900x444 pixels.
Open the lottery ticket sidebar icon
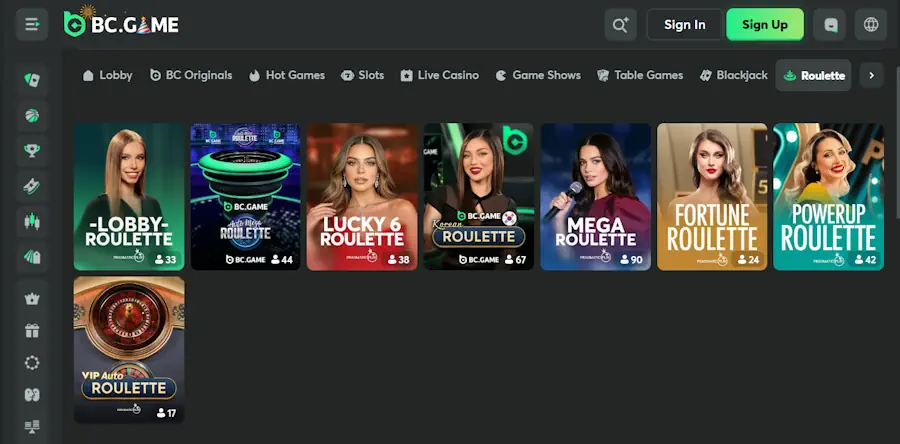[32, 186]
